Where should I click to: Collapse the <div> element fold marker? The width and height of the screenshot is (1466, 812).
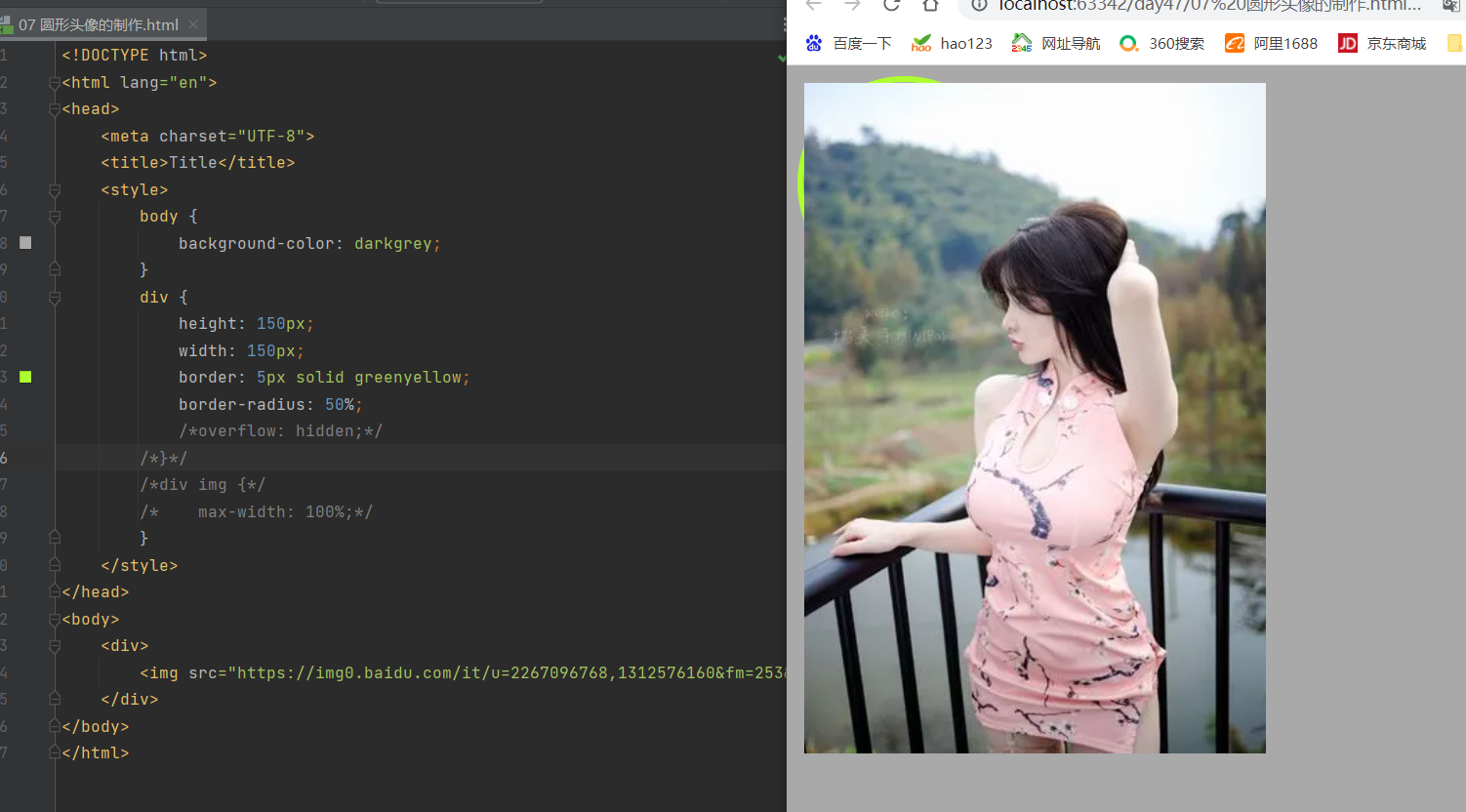[x=55, y=646]
